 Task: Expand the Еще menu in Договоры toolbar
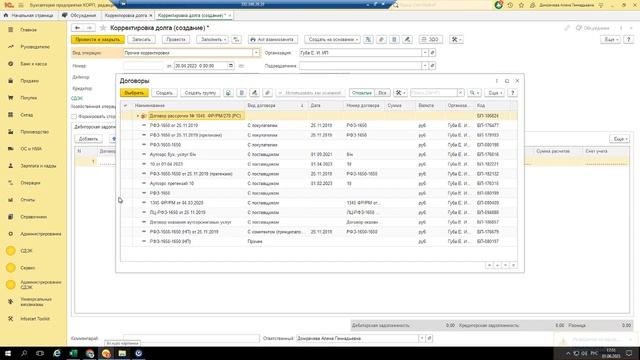(495, 93)
